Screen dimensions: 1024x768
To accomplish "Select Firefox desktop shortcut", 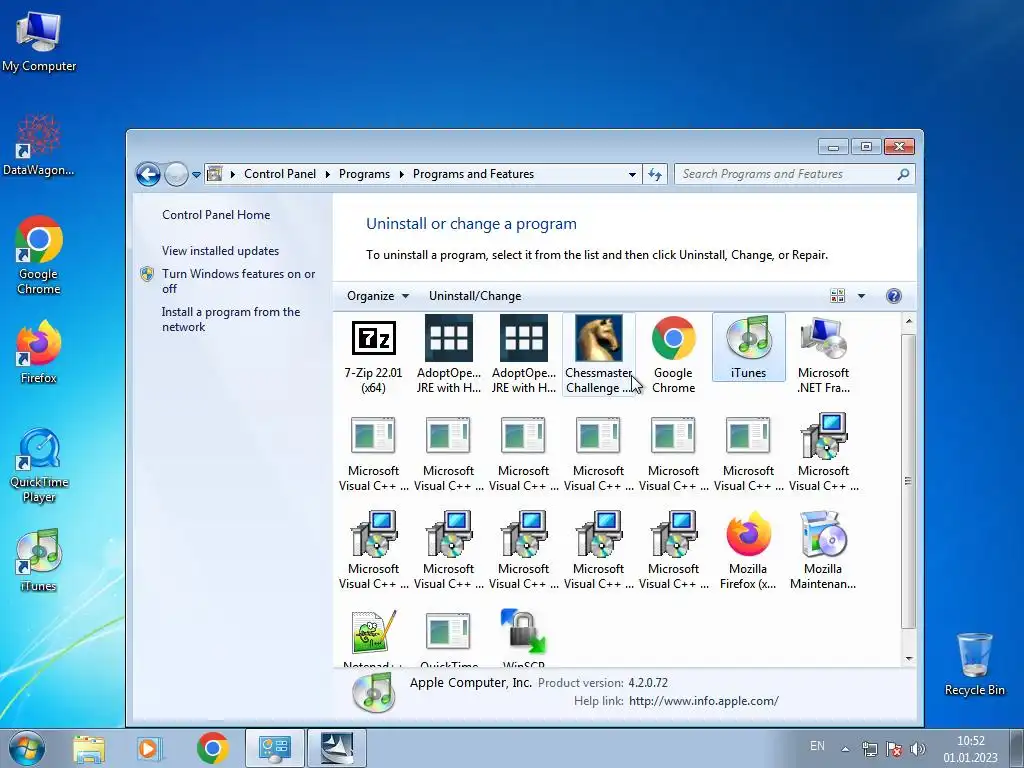I will [39, 353].
